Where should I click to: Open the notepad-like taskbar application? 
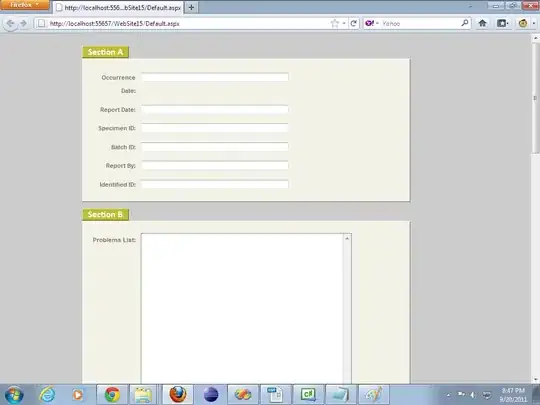point(340,395)
